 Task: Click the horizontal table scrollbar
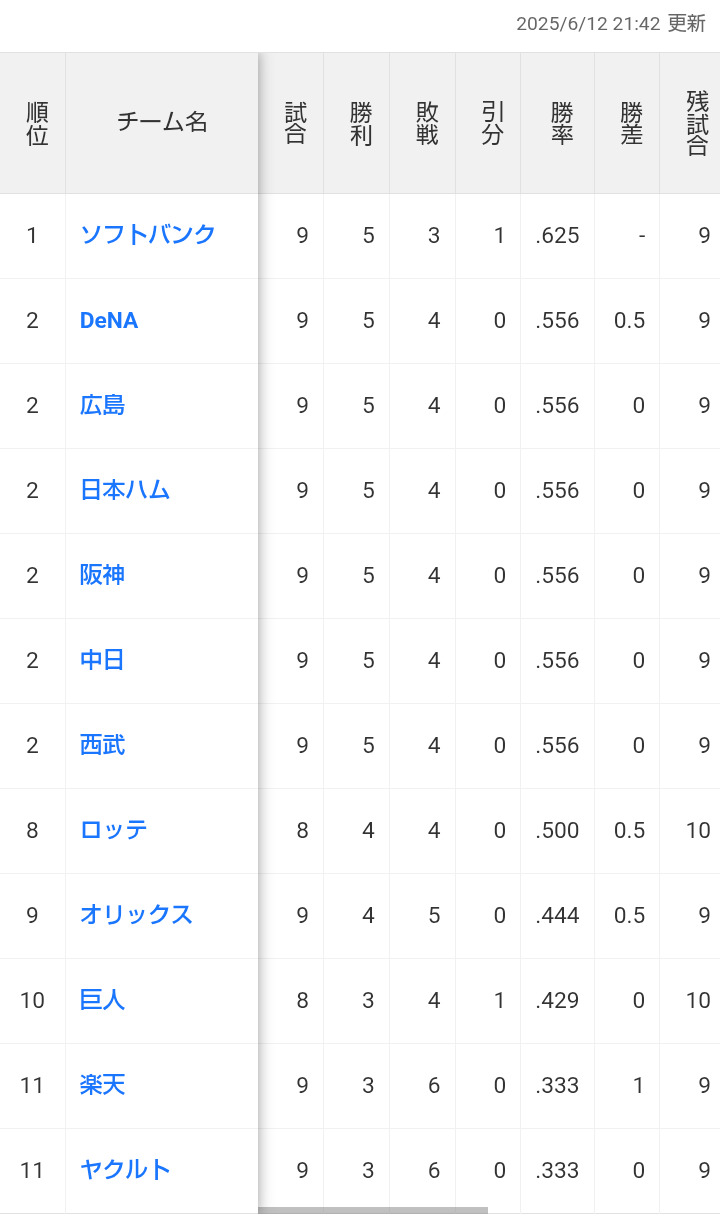pyautogui.click(x=373, y=1210)
